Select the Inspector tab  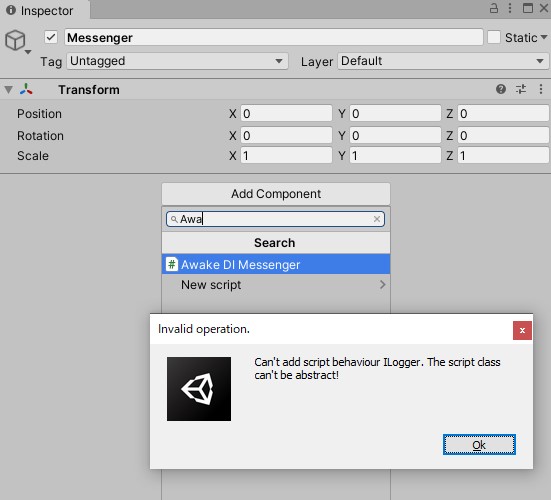[45, 10]
